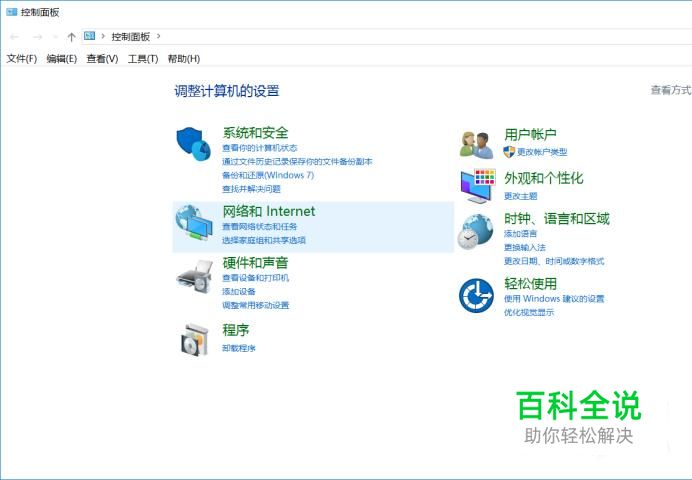Expand chevron after 控制面板 in address bar
This screenshot has height=480, width=692.
click(158, 36)
